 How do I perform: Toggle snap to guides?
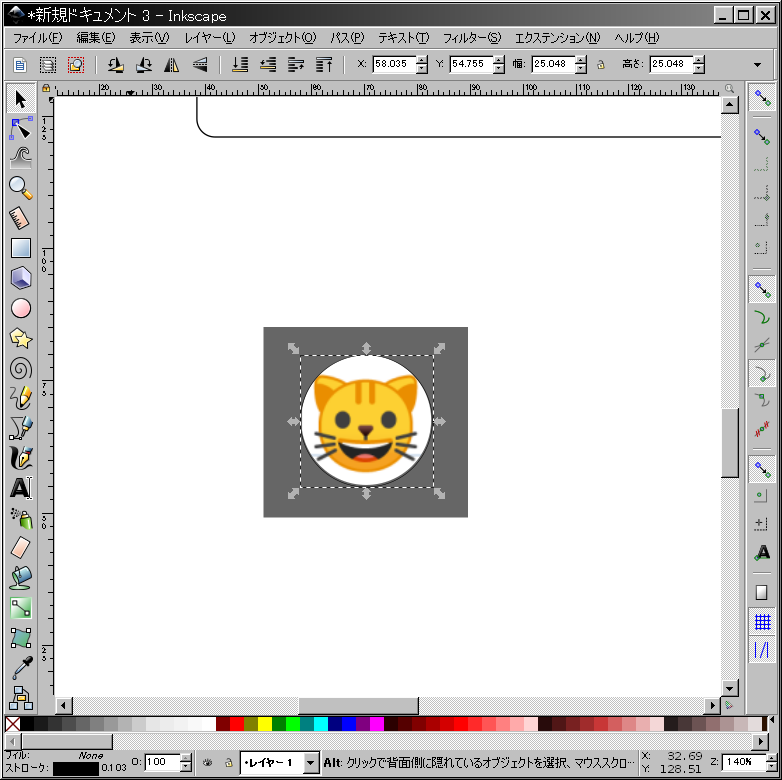[762, 650]
